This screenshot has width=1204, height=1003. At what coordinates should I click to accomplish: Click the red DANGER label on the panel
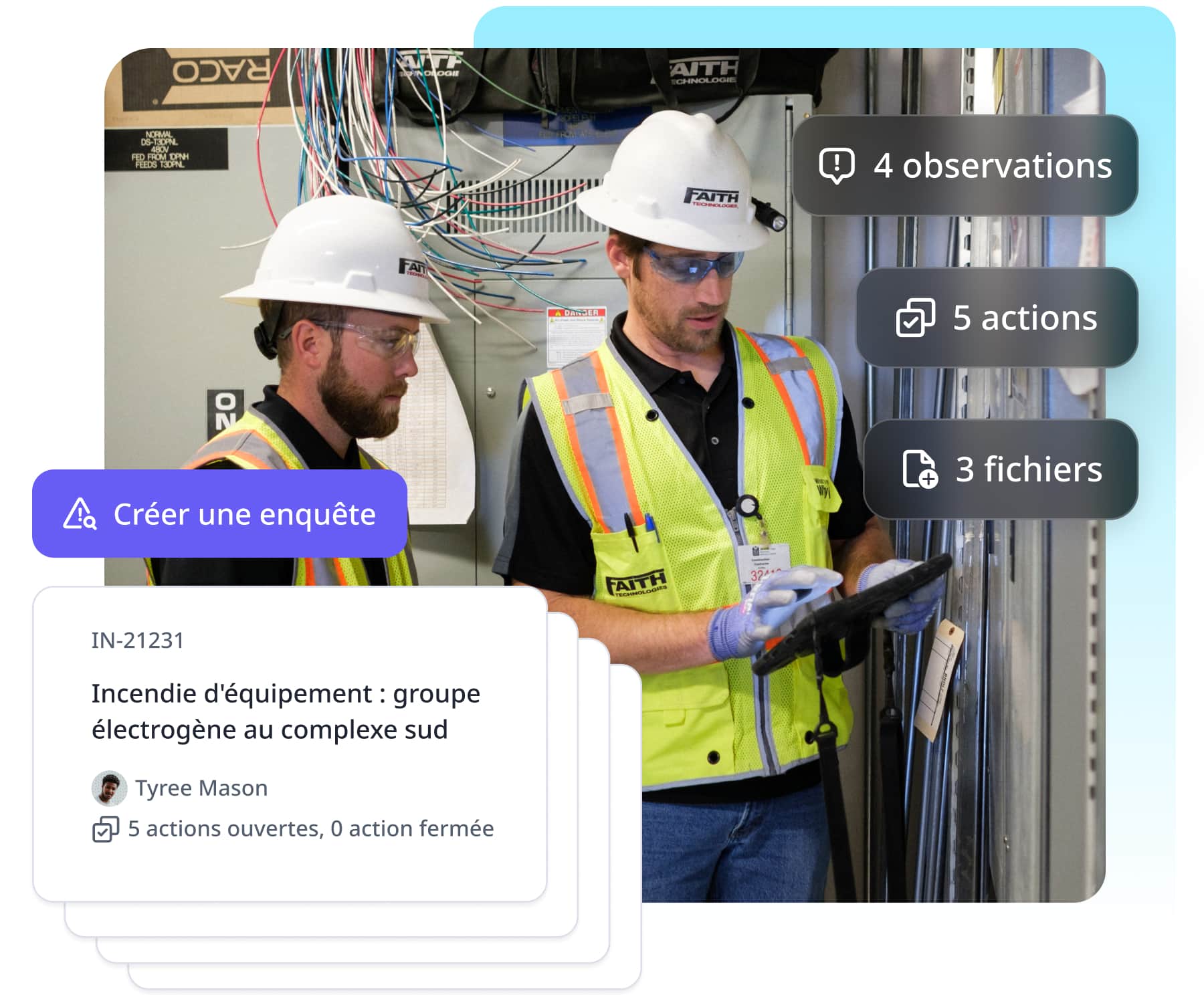click(x=577, y=313)
